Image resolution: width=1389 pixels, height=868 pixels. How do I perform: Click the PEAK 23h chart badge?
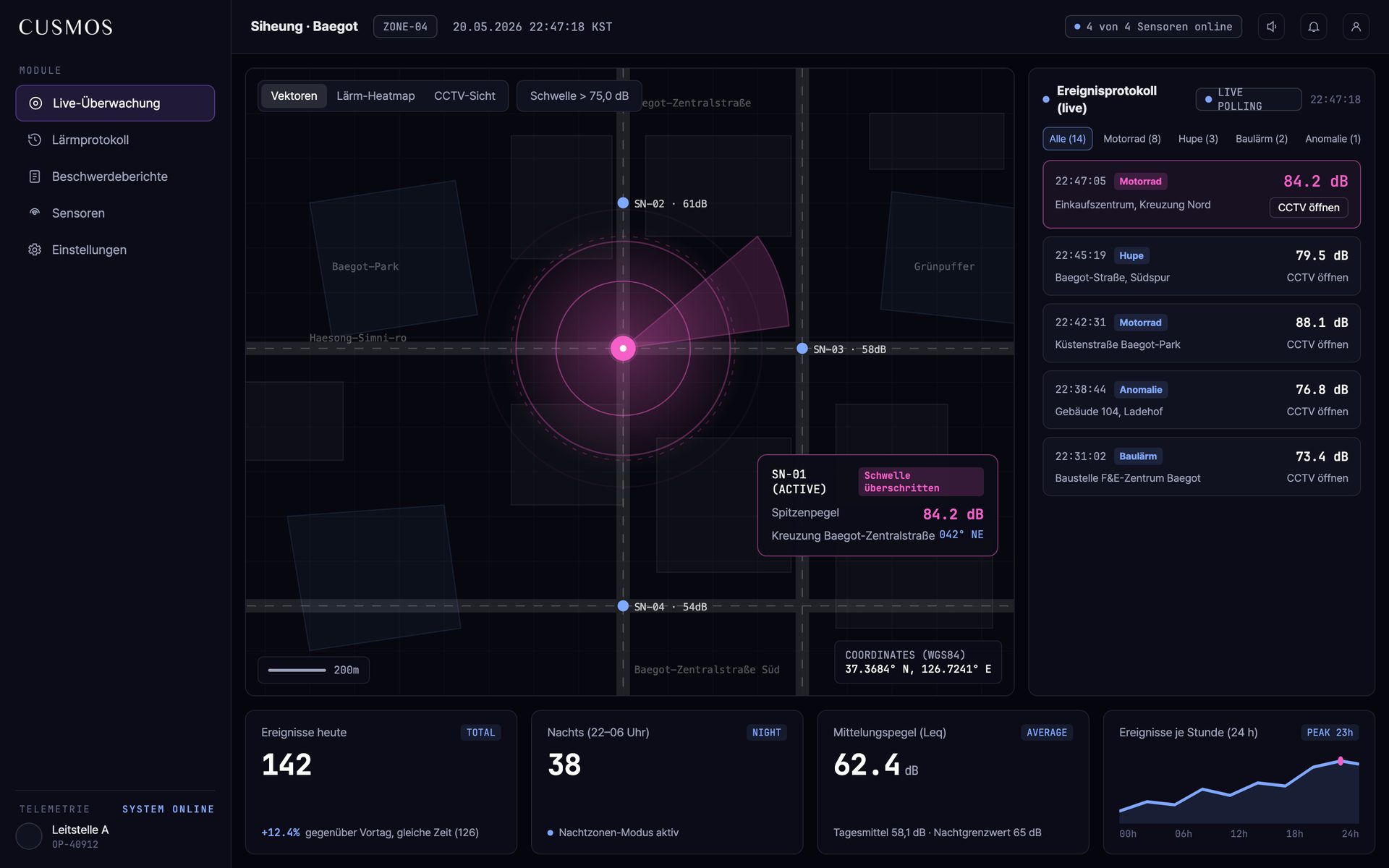pos(1330,733)
